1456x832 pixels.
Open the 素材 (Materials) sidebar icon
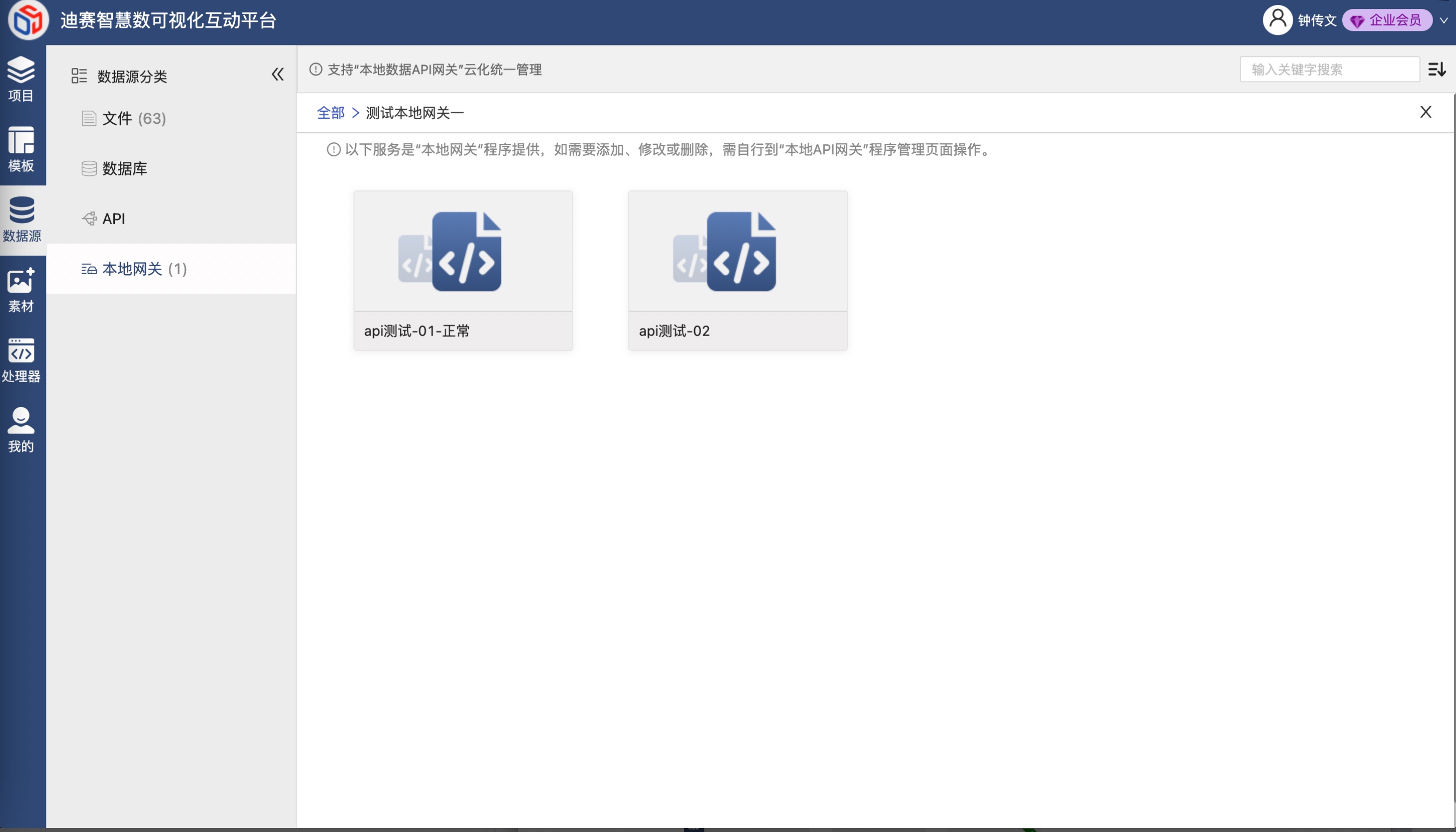(21, 290)
